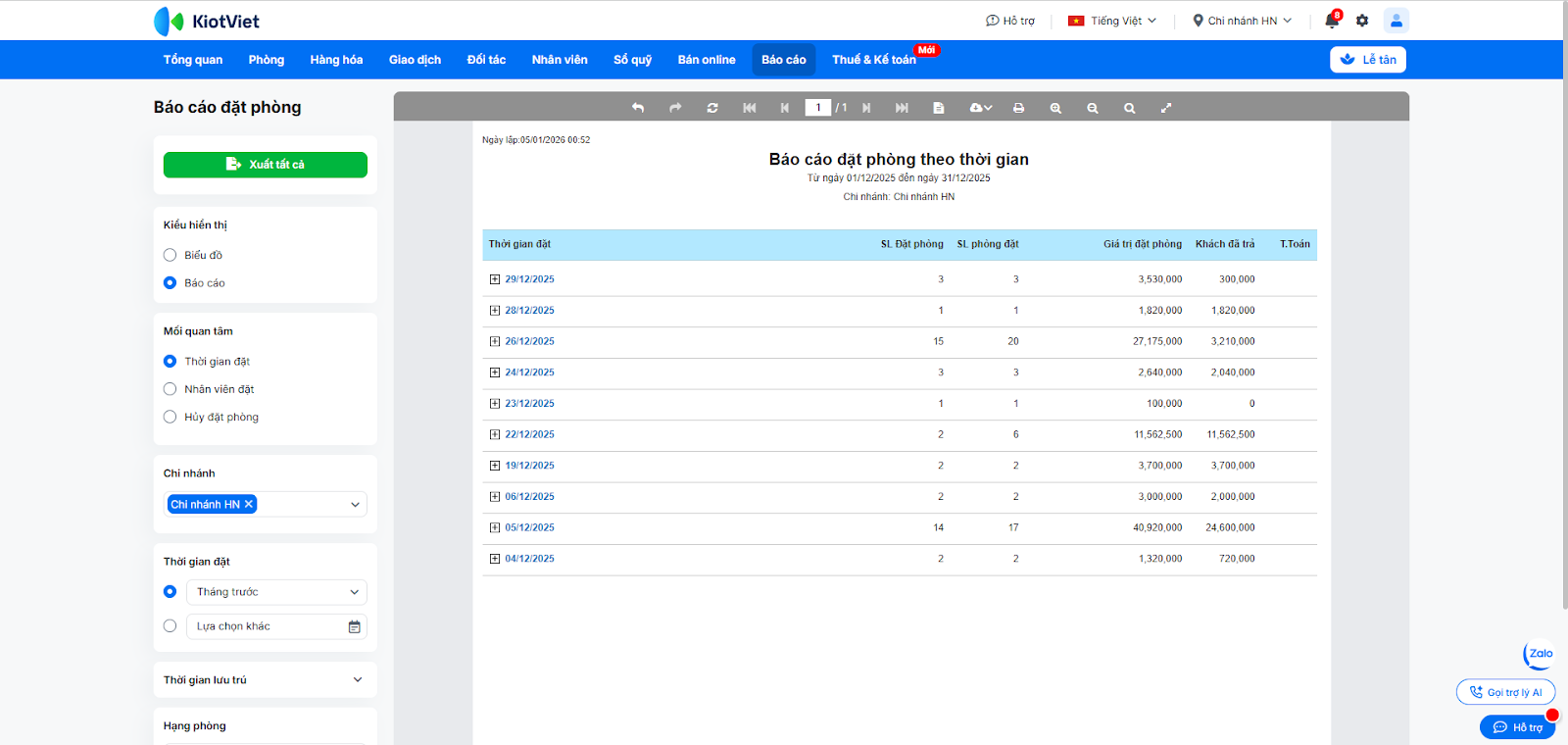Open Zalo chat widget
This screenshot has width=1568, height=745.
click(x=1540, y=654)
